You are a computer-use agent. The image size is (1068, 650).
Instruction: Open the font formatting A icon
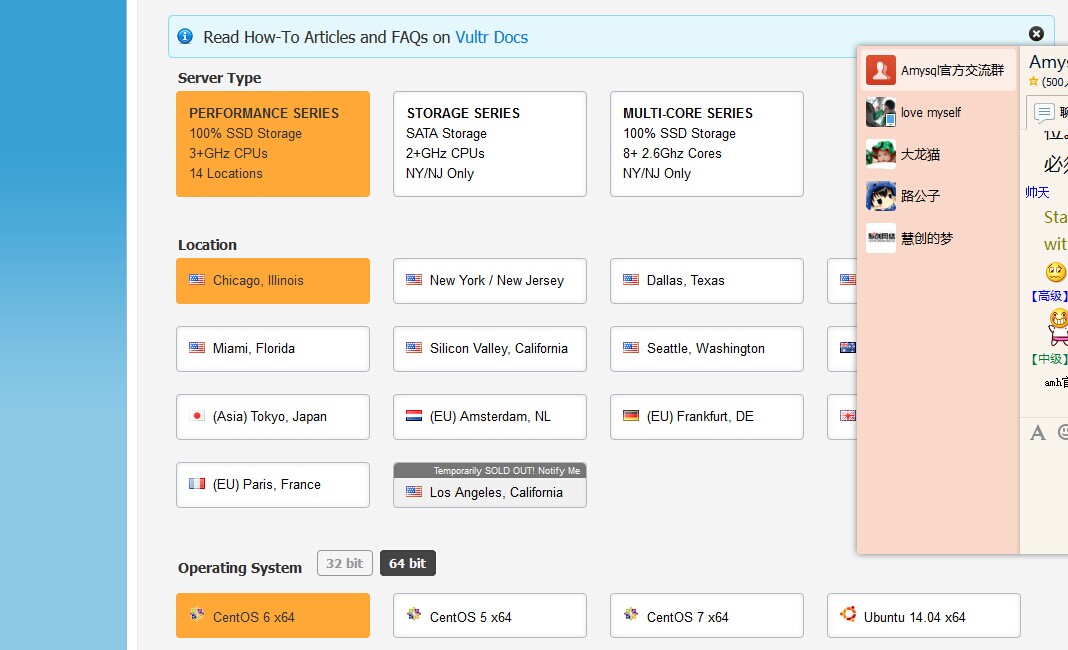tap(1037, 432)
